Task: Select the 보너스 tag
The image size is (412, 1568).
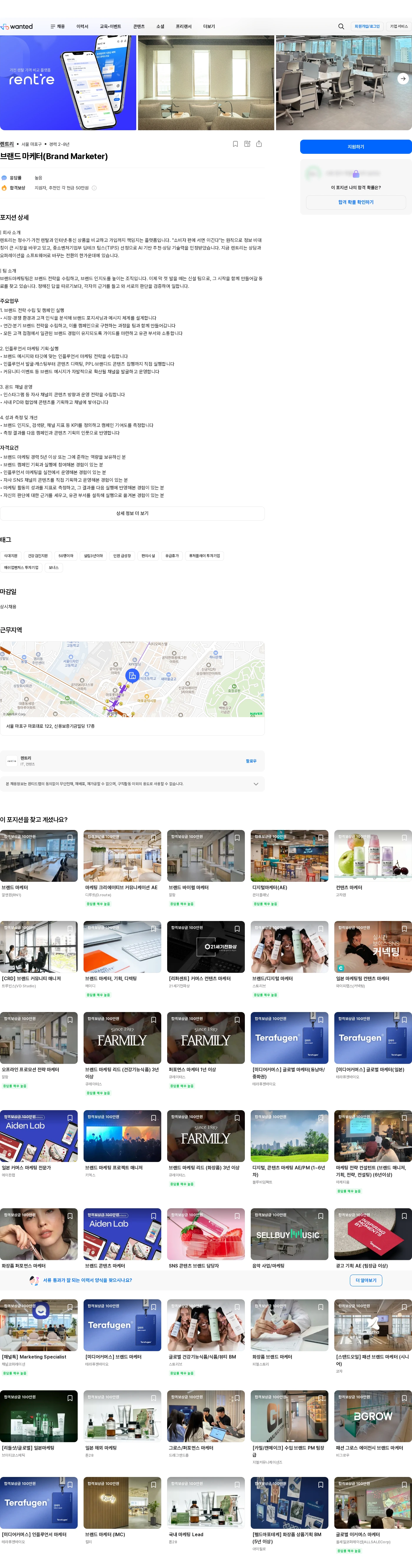Action: pos(54,567)
